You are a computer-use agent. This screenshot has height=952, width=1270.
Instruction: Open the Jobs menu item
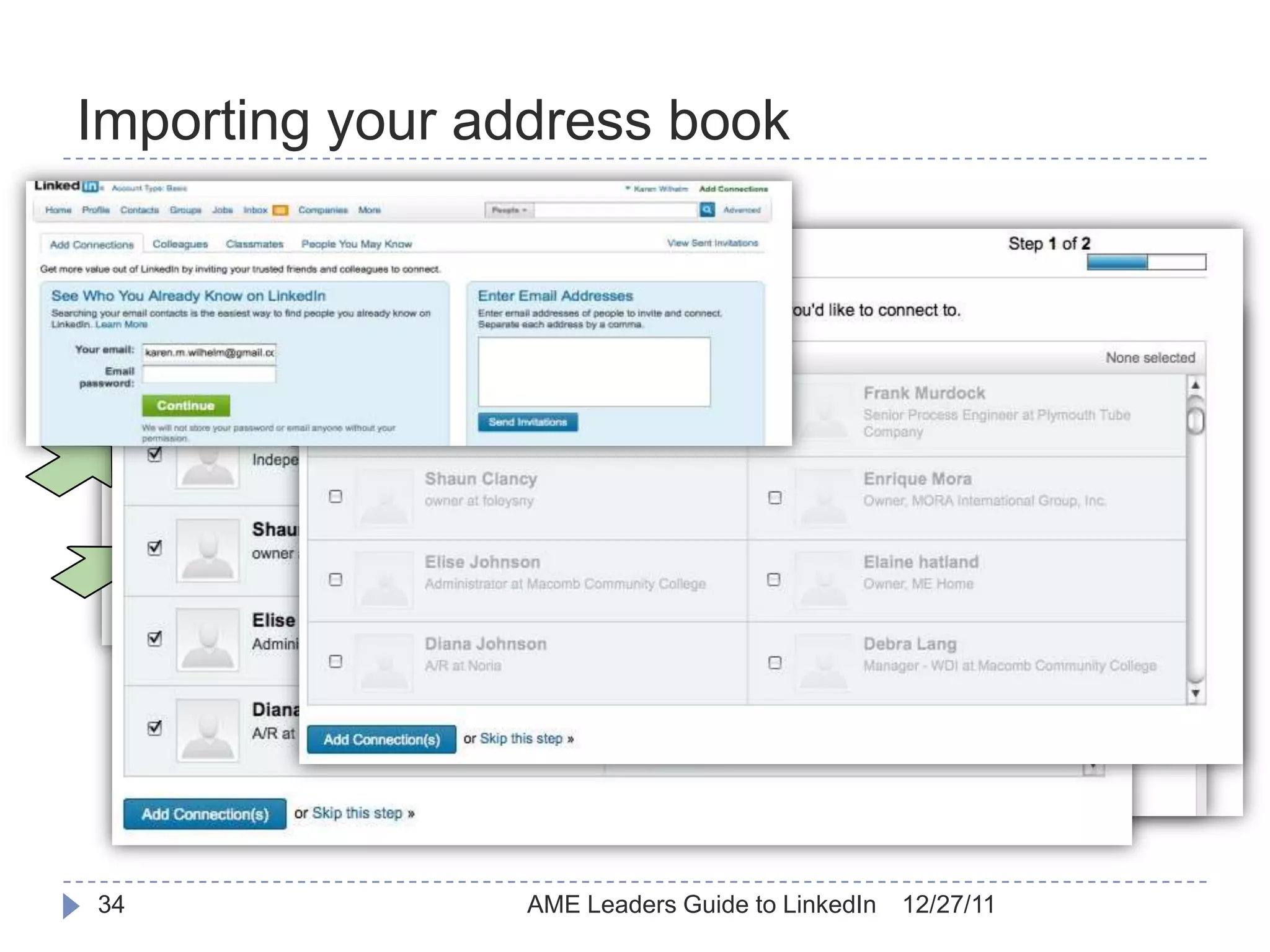point(223,210)
